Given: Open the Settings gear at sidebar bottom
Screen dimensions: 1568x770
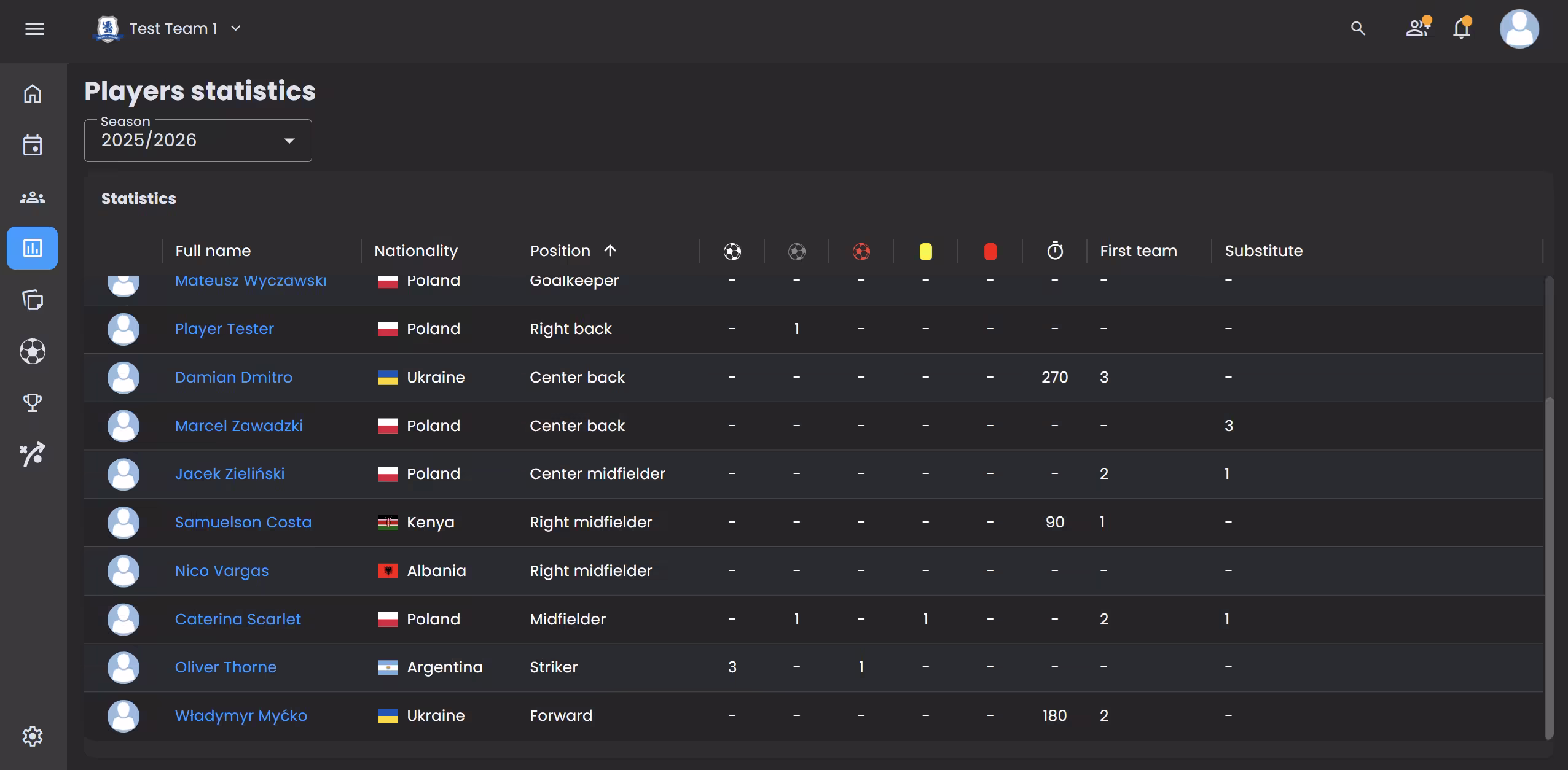Looking at the screenshot, I should (31, 735).
